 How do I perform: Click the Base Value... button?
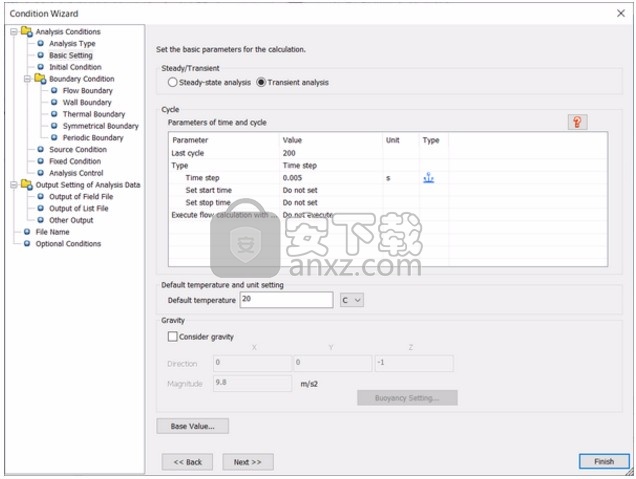click(x=193, y=426)
